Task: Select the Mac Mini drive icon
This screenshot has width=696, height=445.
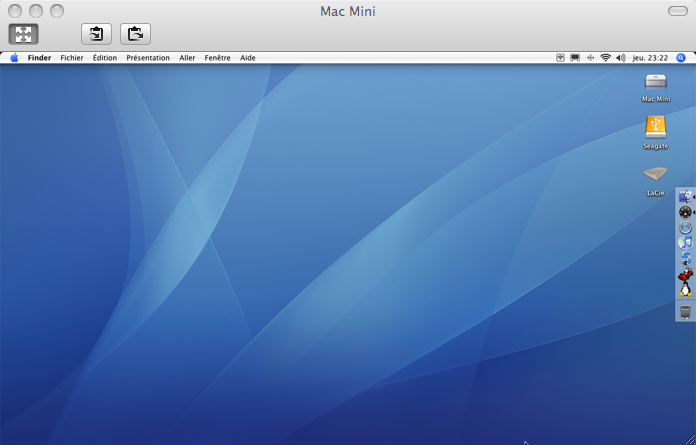Action: [x=656, y=83]
